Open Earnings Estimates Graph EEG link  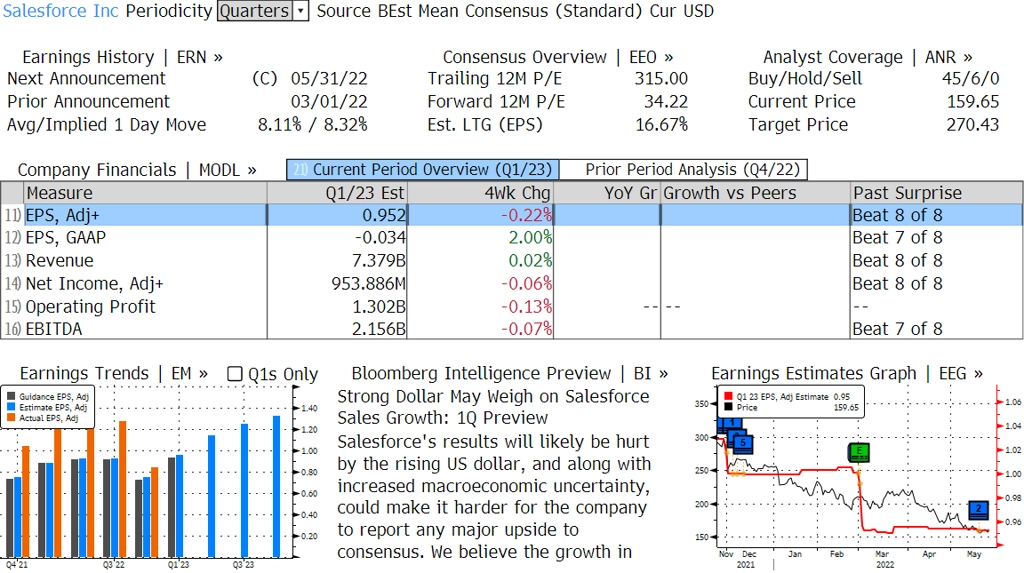click(x=847, y=374)
